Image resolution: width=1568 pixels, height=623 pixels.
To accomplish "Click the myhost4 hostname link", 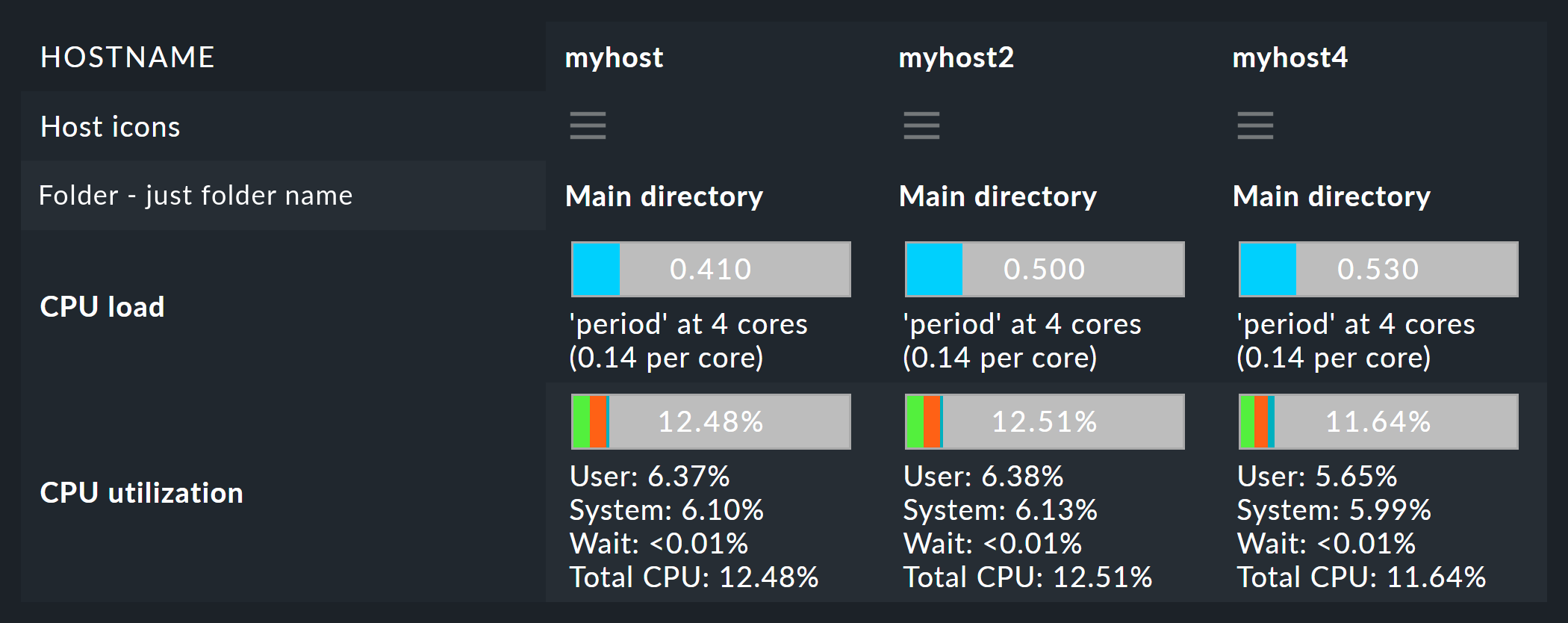I will (1289, 58).
